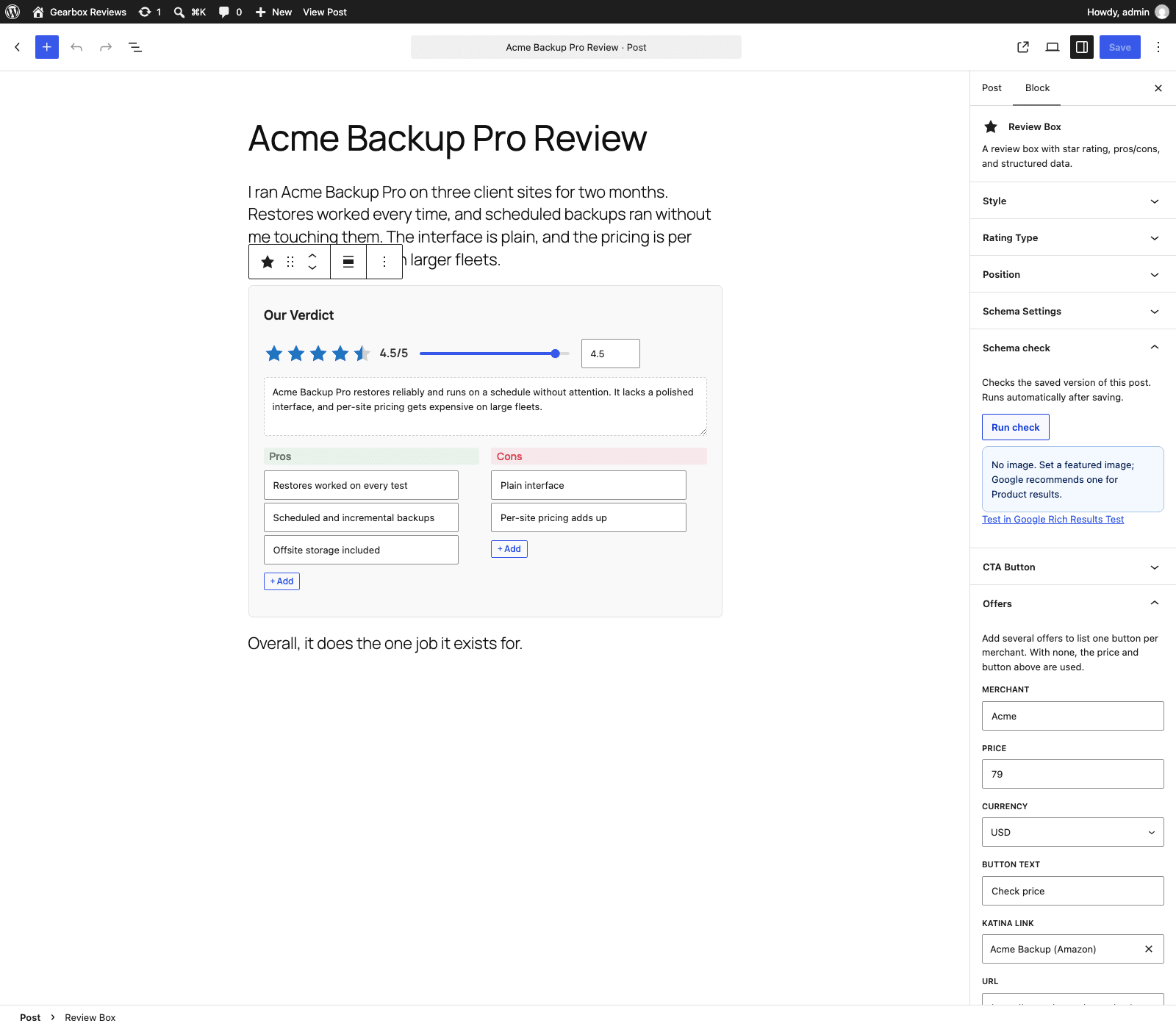Image resolution: width=1176 pixels, height=1029 pixels.
Task: Expand the Style panel
Action: click(1073, 201)
